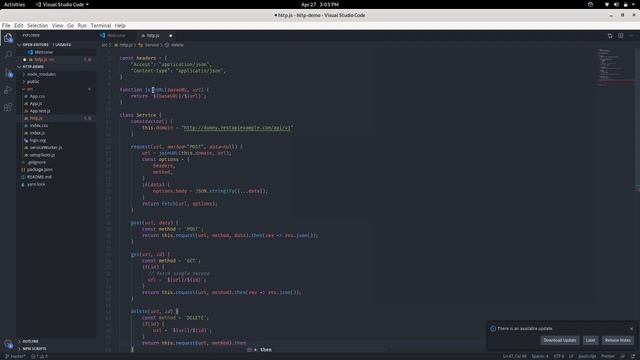Click the split editor right icon
The width and height of the screenshot is (640, 360).
click(620, 36)
